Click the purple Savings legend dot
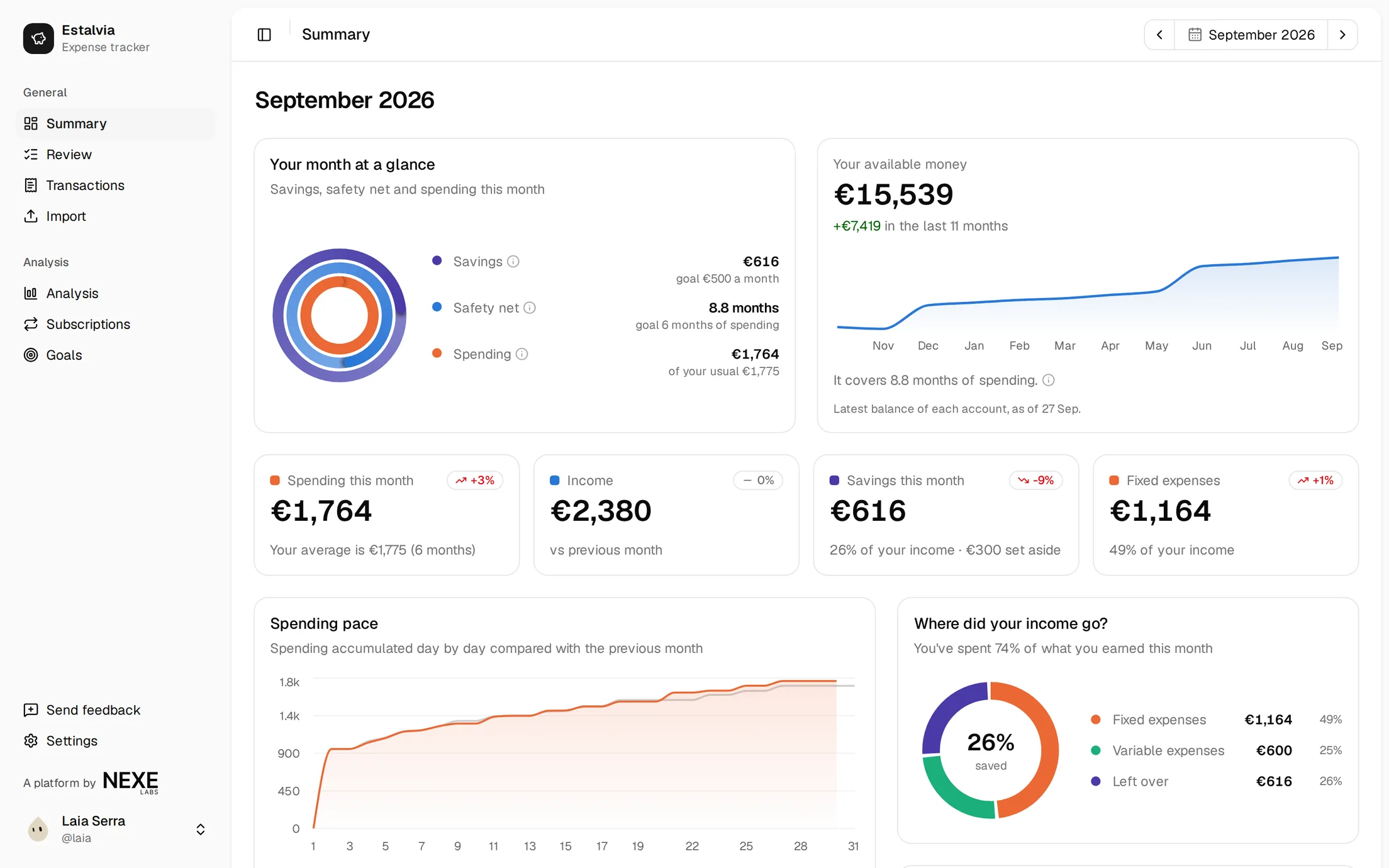1389x868 pixels. pos(437,260)
